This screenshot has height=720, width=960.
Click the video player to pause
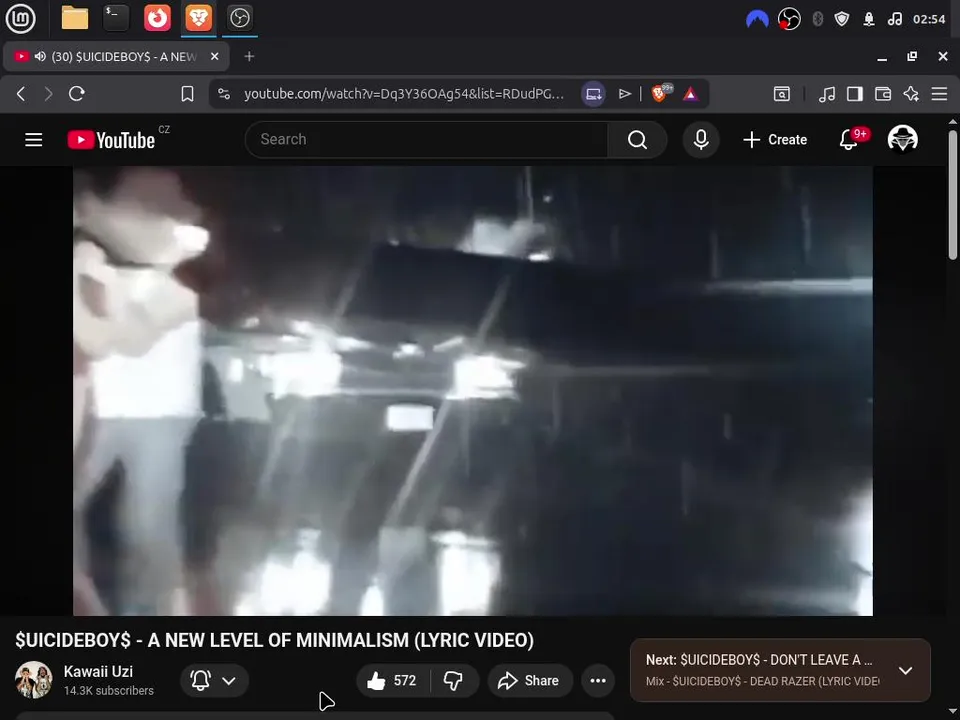pyautogui.click(x=473, y=391)
